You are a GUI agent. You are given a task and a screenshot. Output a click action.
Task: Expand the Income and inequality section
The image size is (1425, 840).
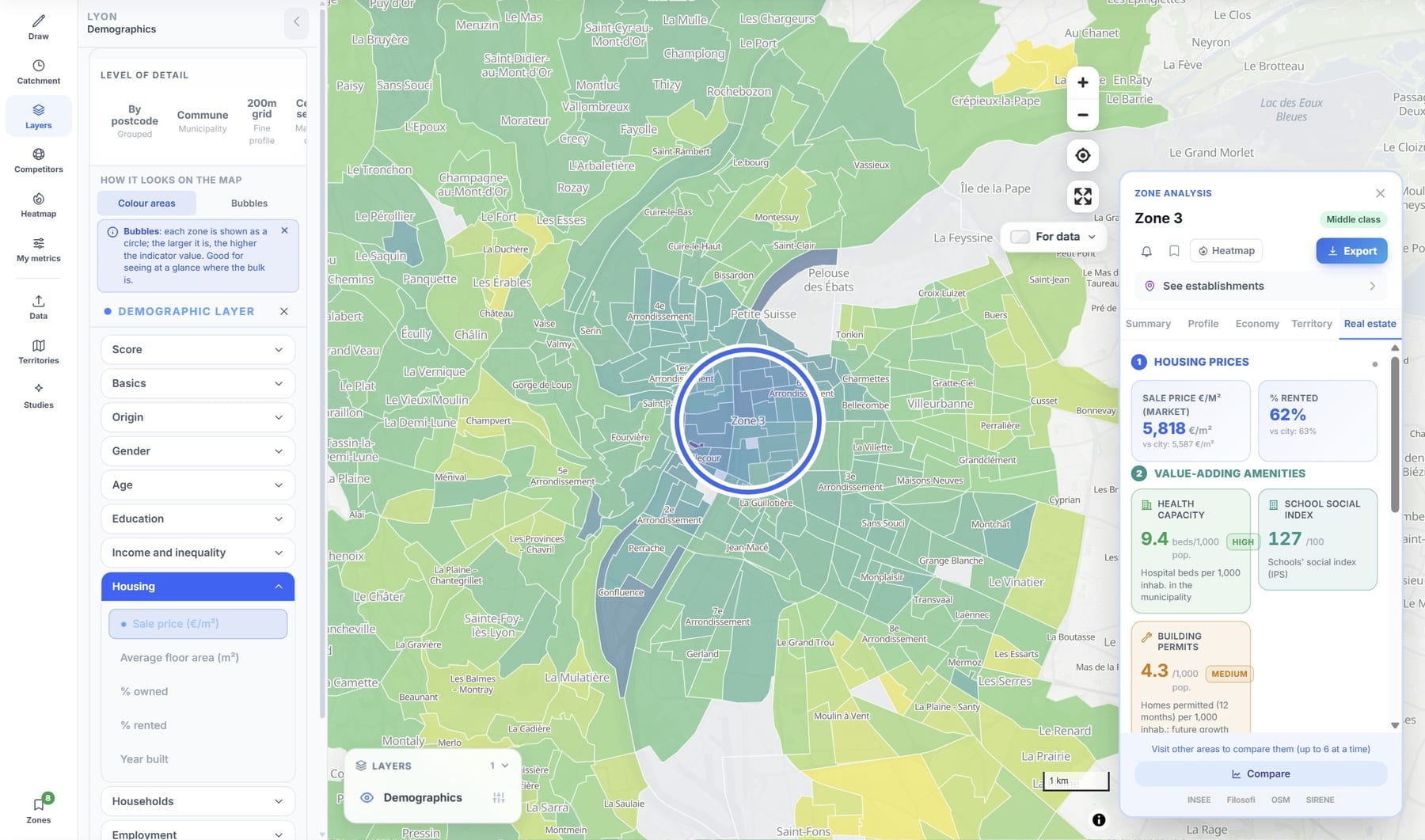click(x=198, y=553)
